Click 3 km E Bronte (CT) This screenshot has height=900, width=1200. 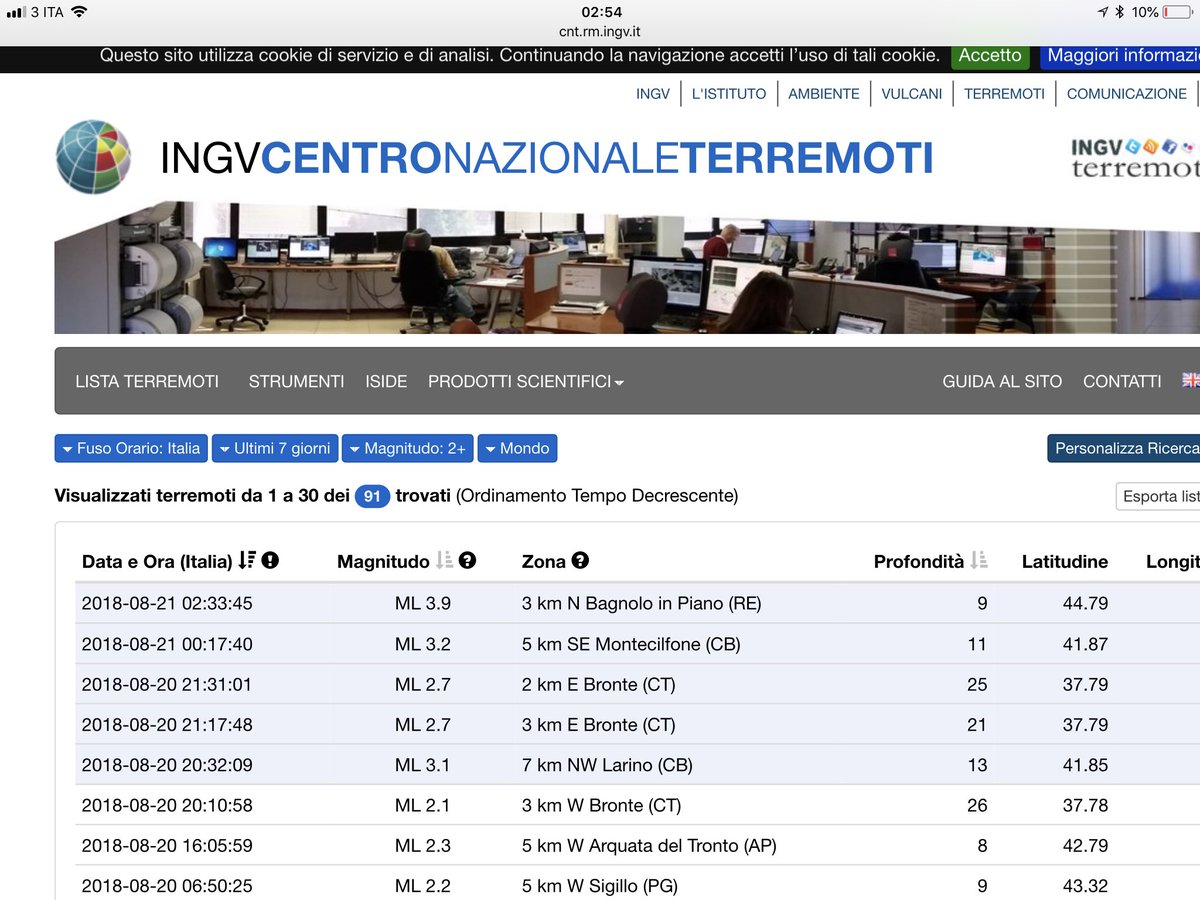[598, 725]
